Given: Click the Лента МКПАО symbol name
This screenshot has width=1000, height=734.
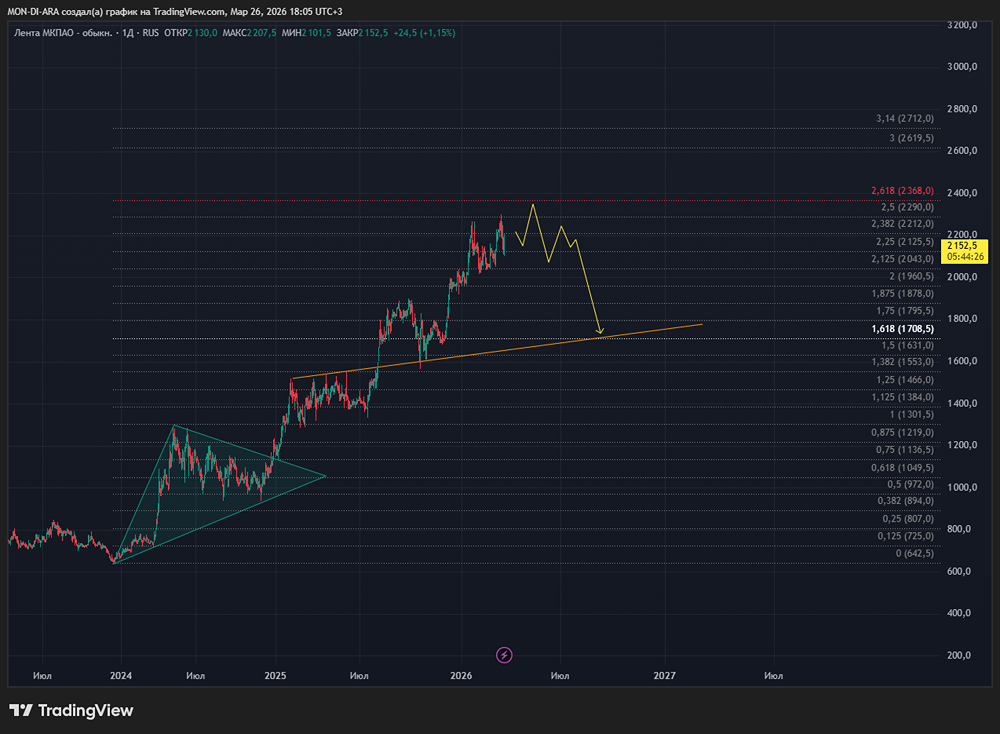Looking at the screenshot, I should click(63, 33).
